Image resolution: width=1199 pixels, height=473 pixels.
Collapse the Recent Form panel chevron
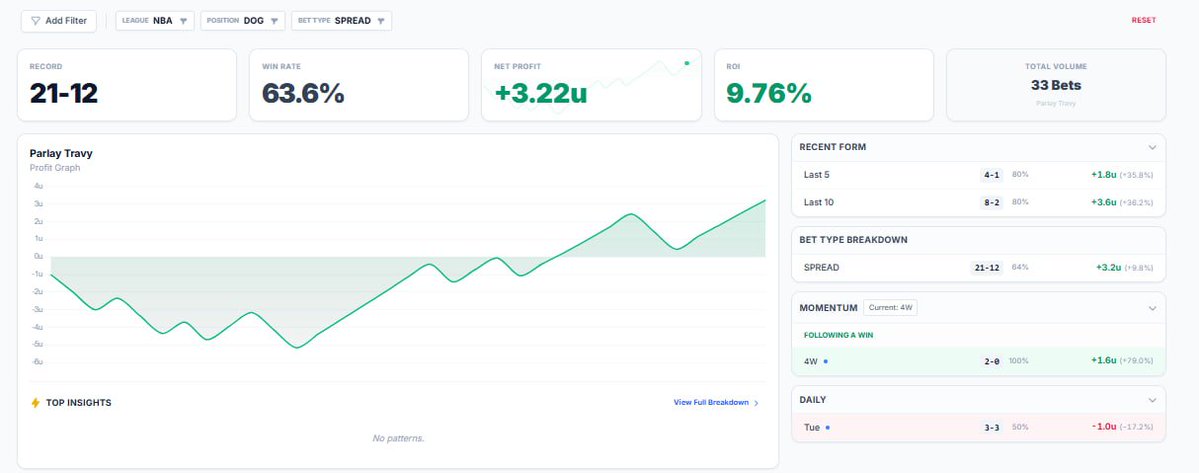click(1152, 147)
